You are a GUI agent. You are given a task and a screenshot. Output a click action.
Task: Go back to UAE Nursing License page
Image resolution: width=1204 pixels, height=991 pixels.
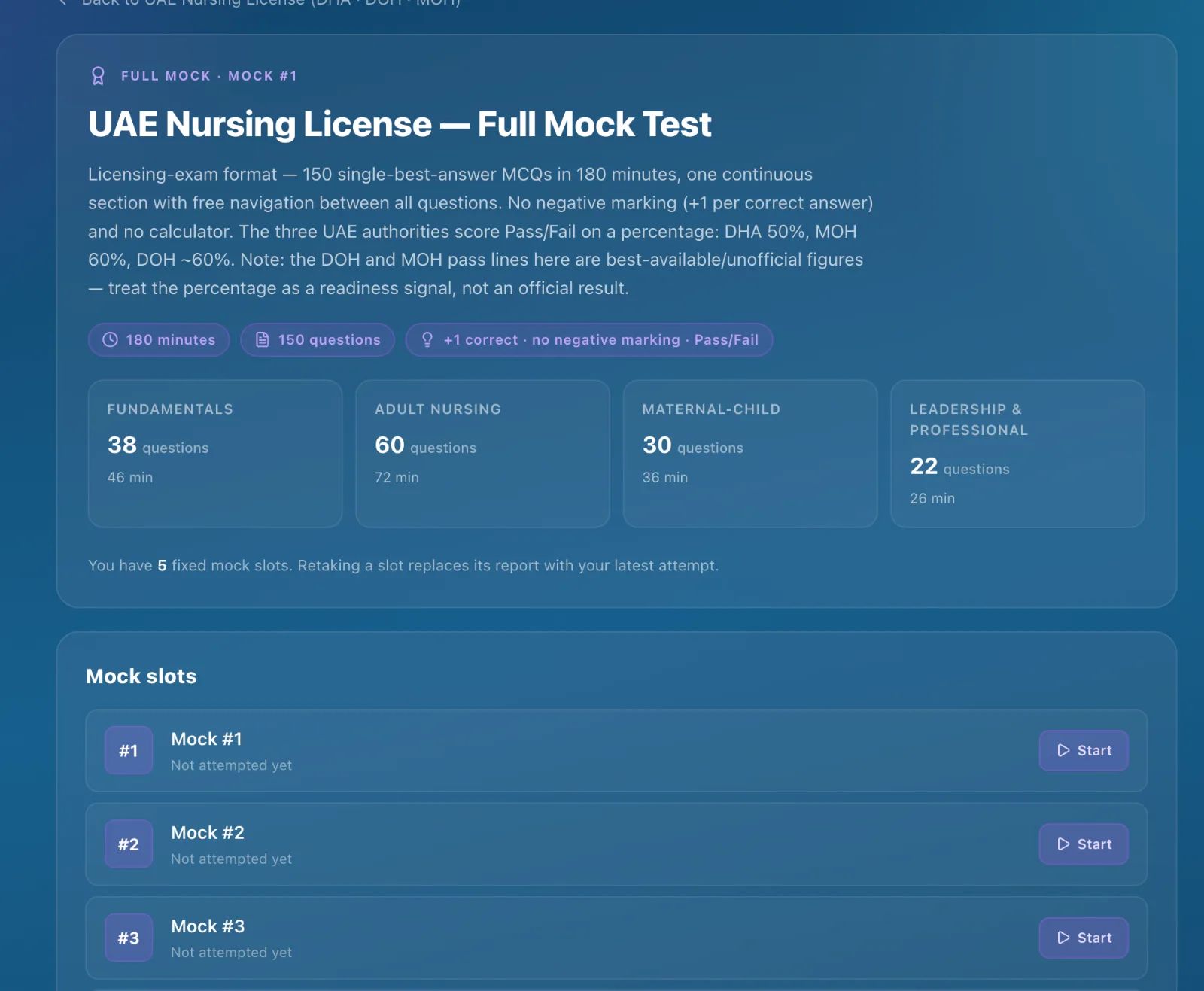pyautogui.click(x=260, y=2)
